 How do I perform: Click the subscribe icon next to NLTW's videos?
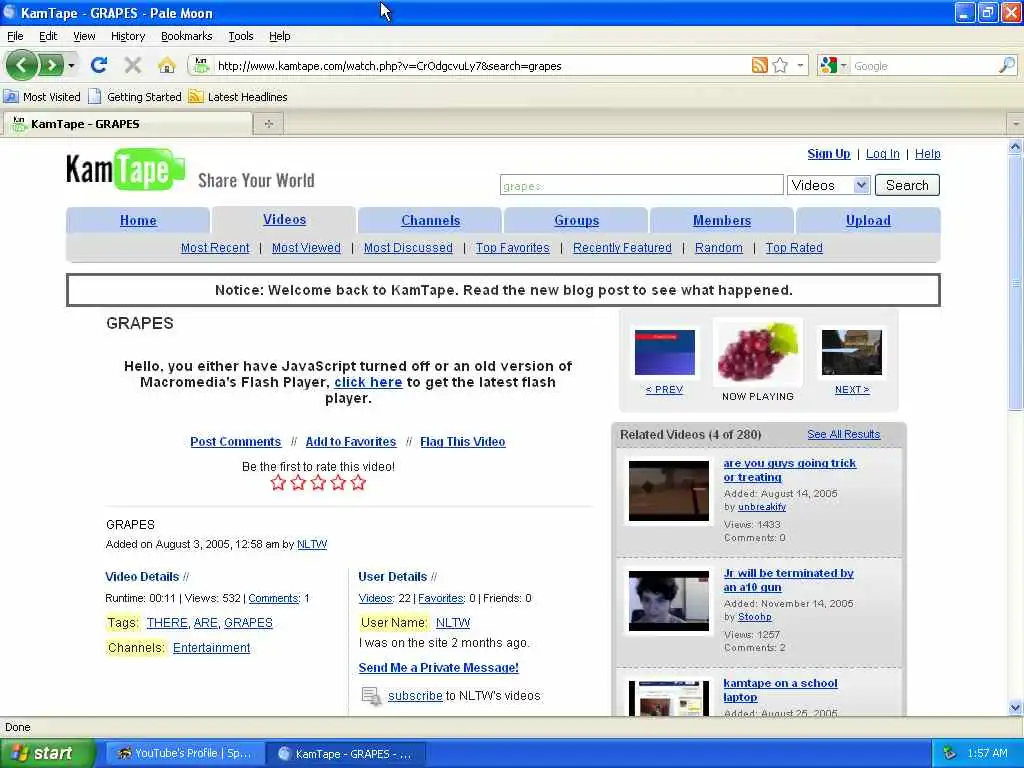click(x=371, y=696)
